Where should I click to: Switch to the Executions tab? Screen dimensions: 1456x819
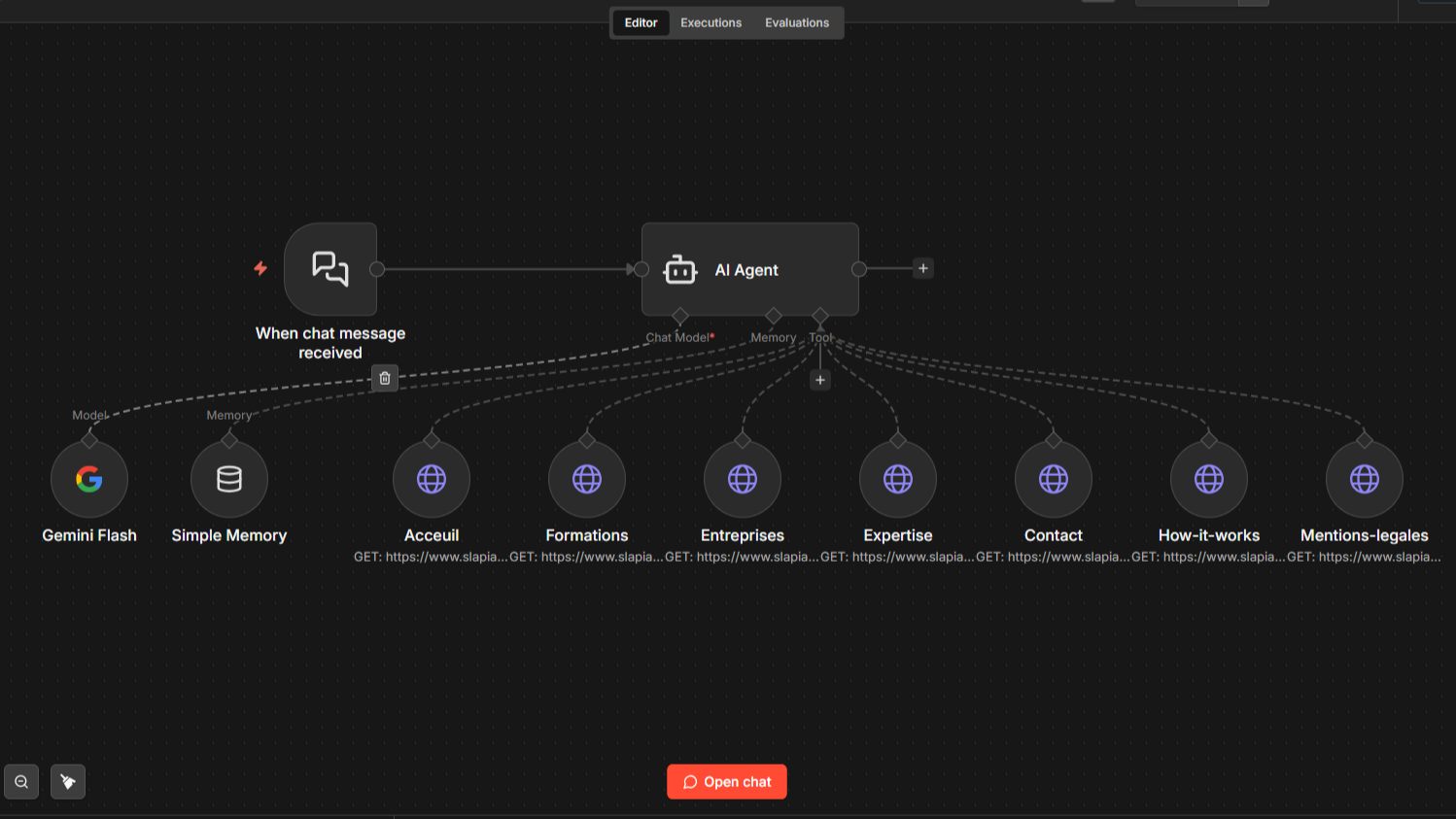tap(711, 22)
